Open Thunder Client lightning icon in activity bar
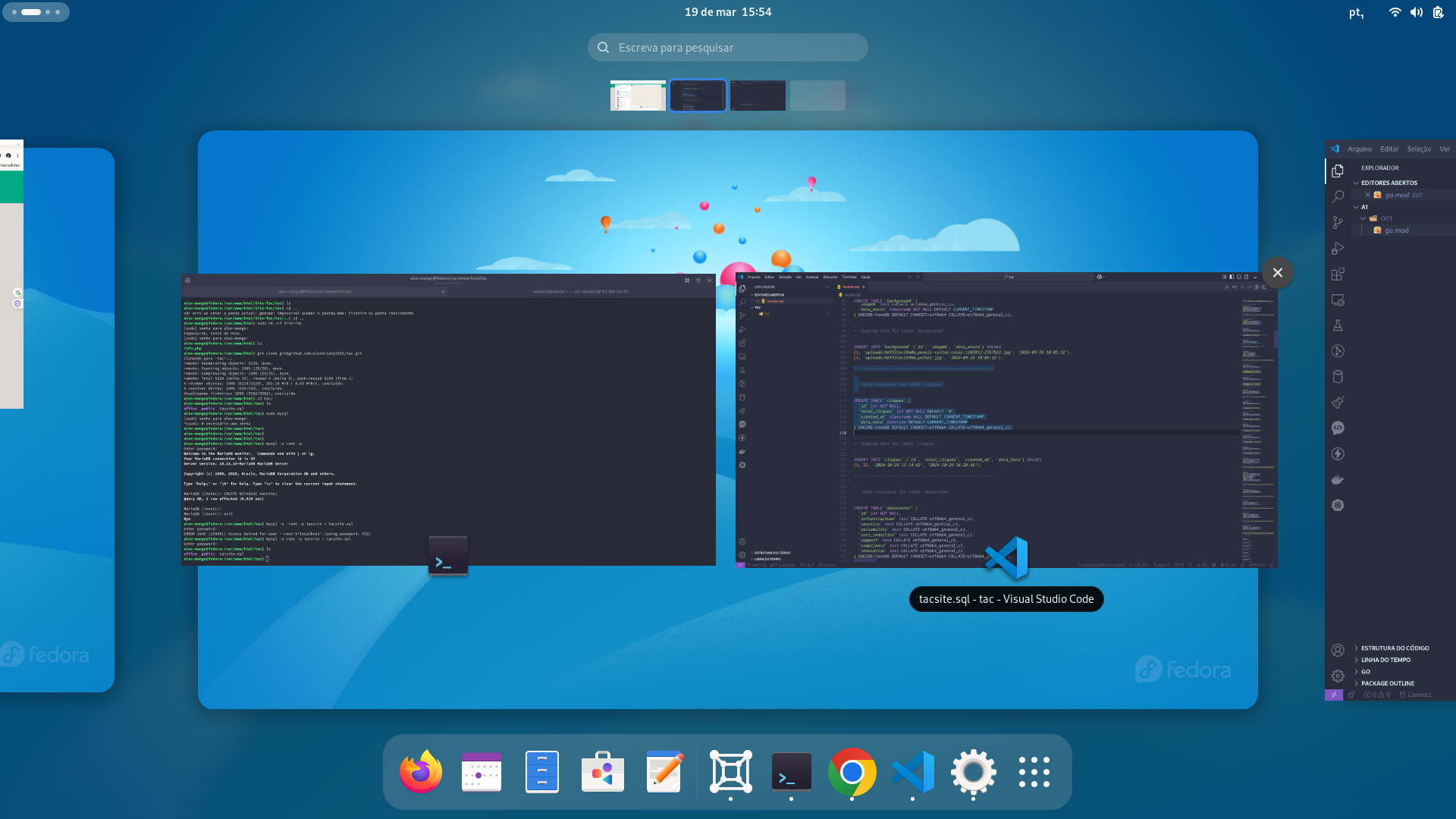 (x=1338, y=453)
